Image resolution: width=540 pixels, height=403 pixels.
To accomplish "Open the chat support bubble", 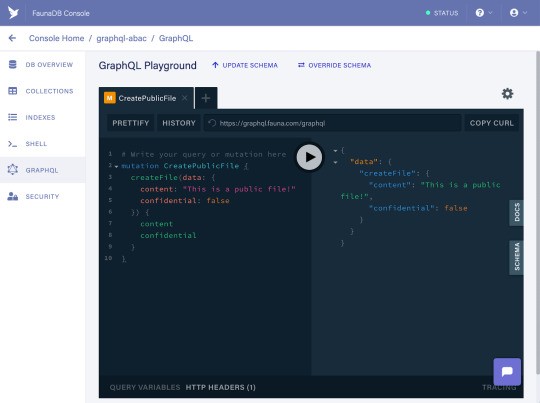I will [x=507, y=372].
